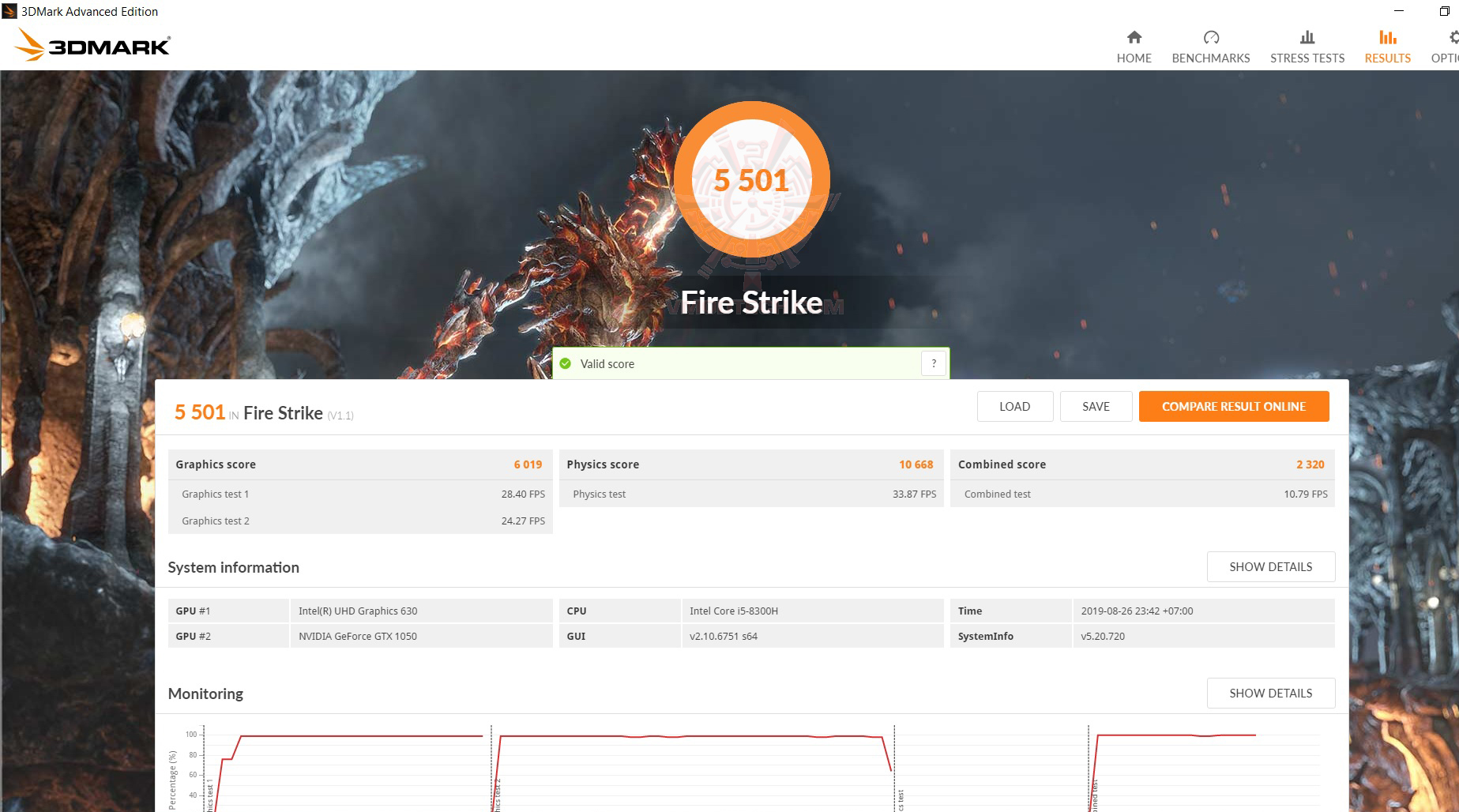Select the RESULTS tab

point(1388,47)
